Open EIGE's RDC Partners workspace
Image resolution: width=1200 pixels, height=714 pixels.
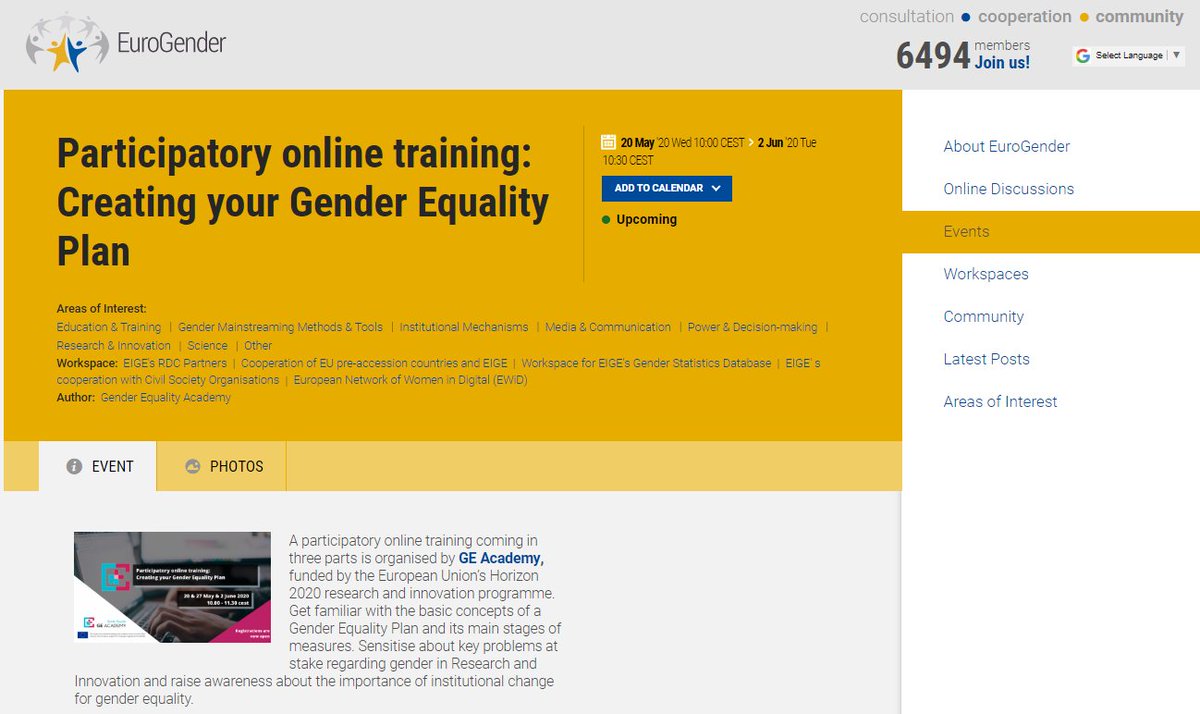pyautogui.click(x=175, y=363)
